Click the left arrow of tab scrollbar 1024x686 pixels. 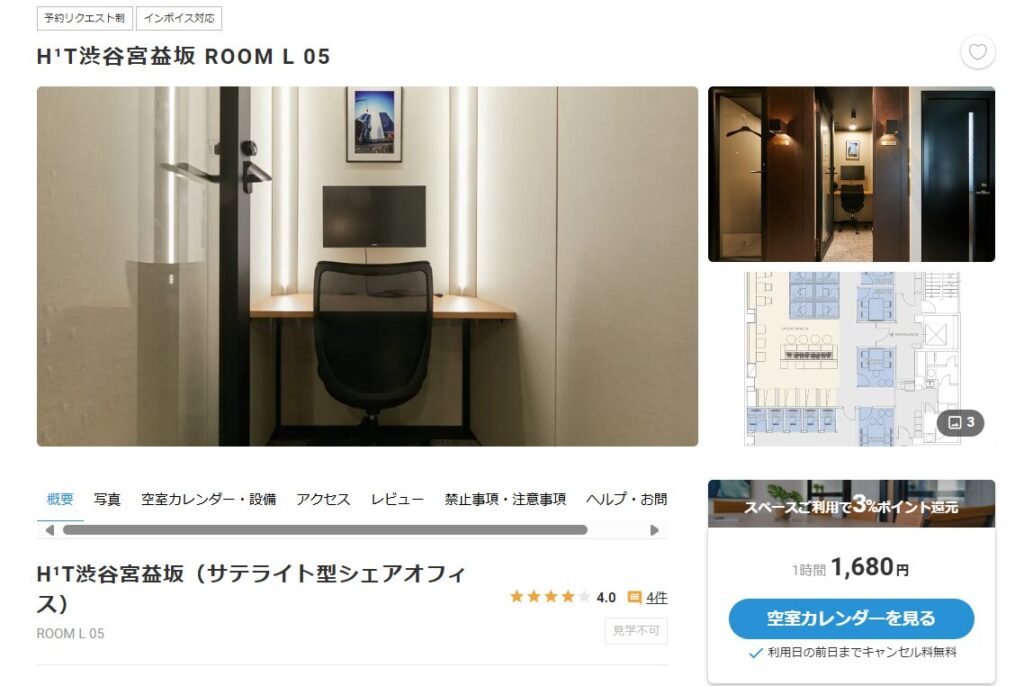click(x=50, y=530)
